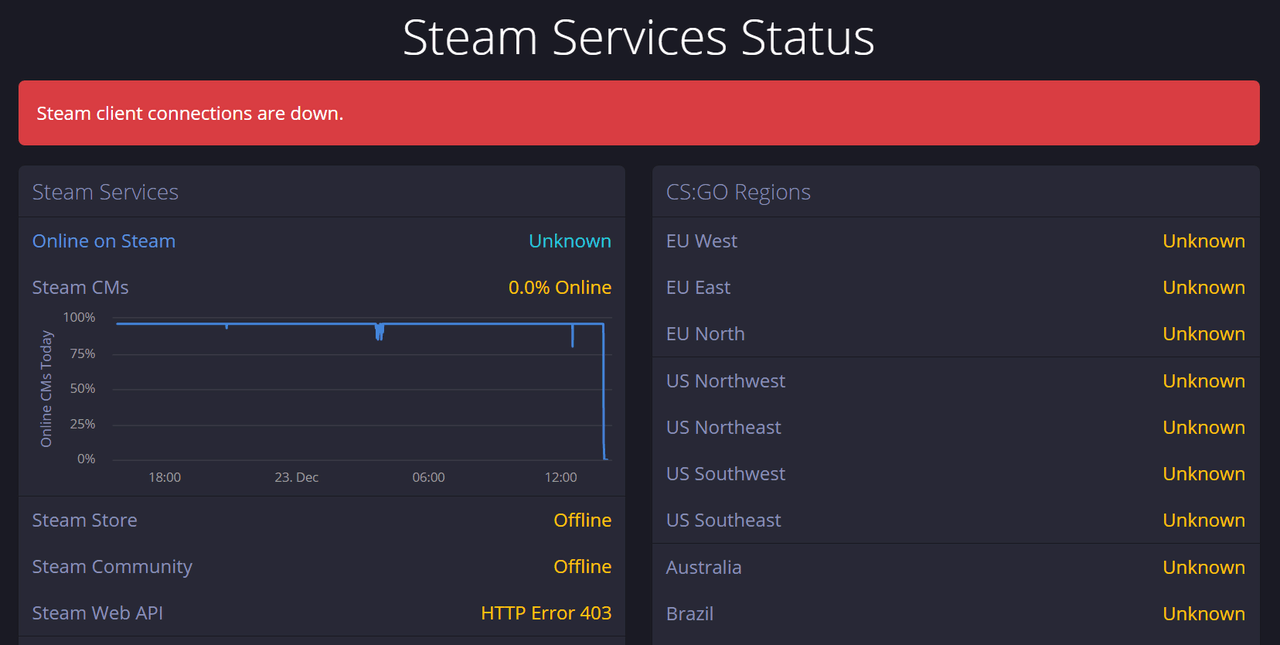The width and height of the screenshot is (1280, 645).
Task: Click the Unknown status for US Northeast
Action: pos(1204,427)
